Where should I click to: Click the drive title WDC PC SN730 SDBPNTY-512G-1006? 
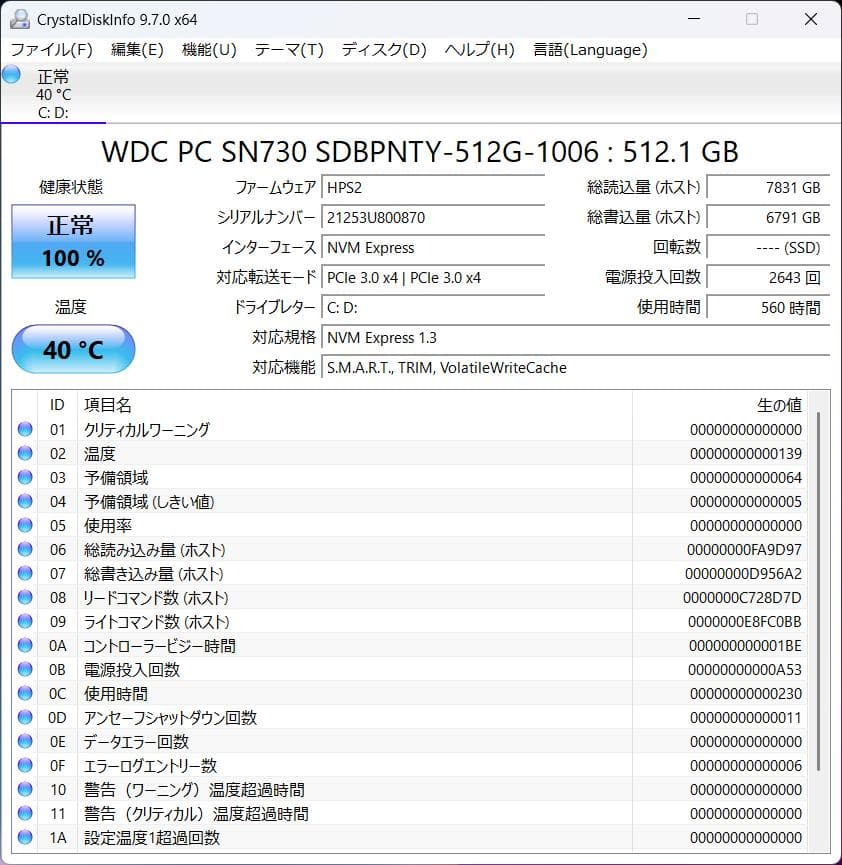pos(350,152)
